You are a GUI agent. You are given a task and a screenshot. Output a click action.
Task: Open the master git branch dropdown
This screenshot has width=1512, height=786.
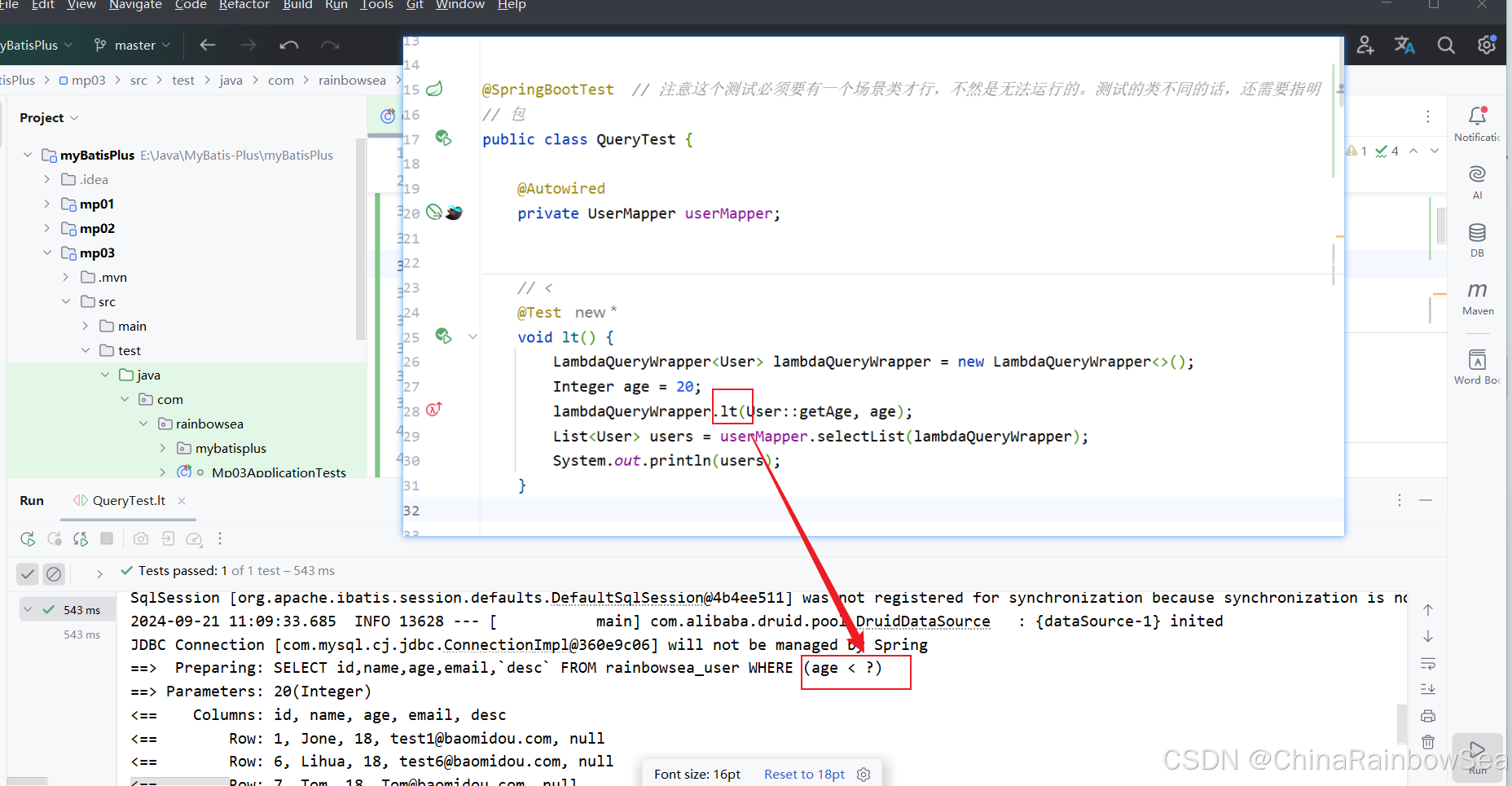tap(133, 45)
